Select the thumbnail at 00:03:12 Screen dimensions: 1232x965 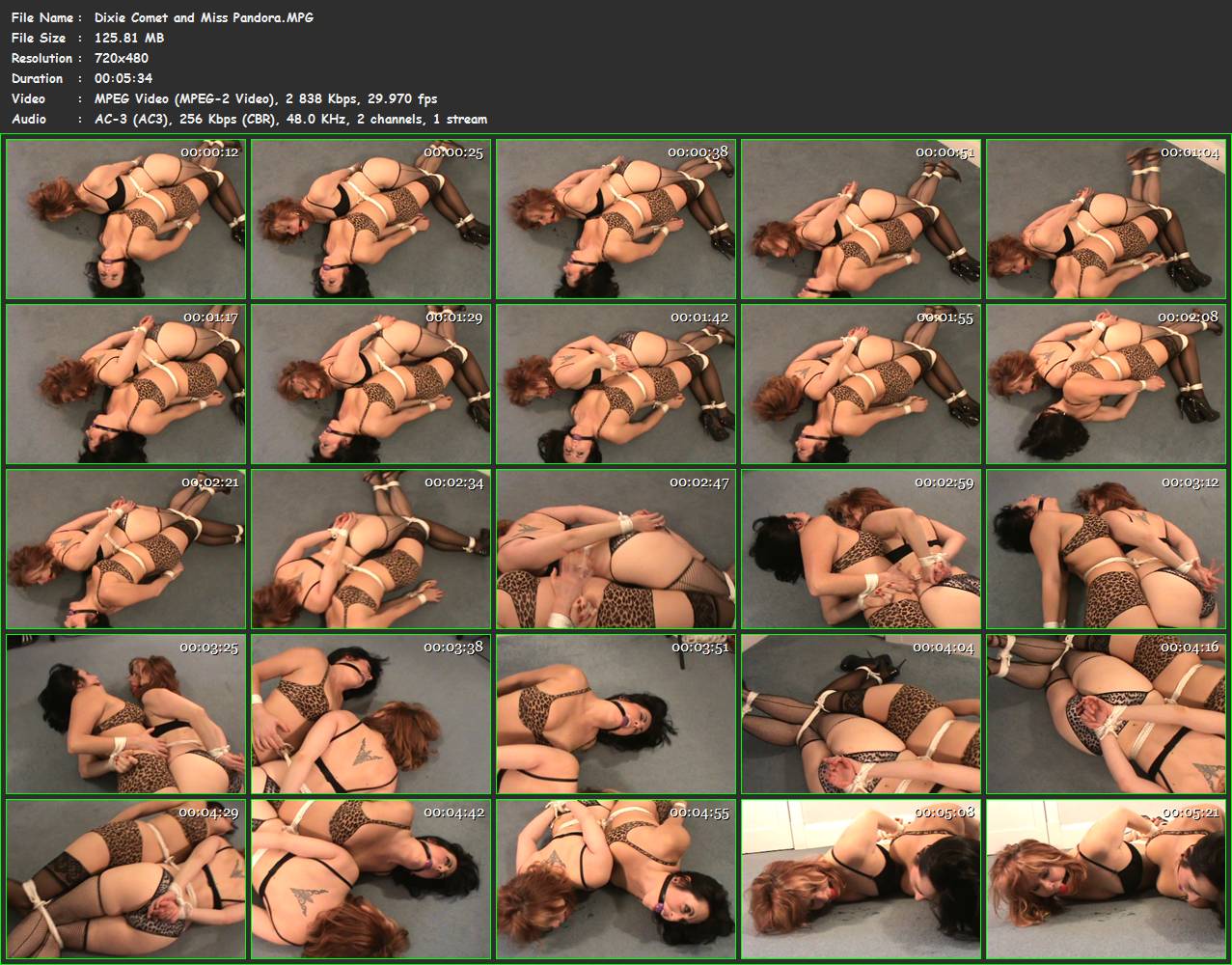1106,549
